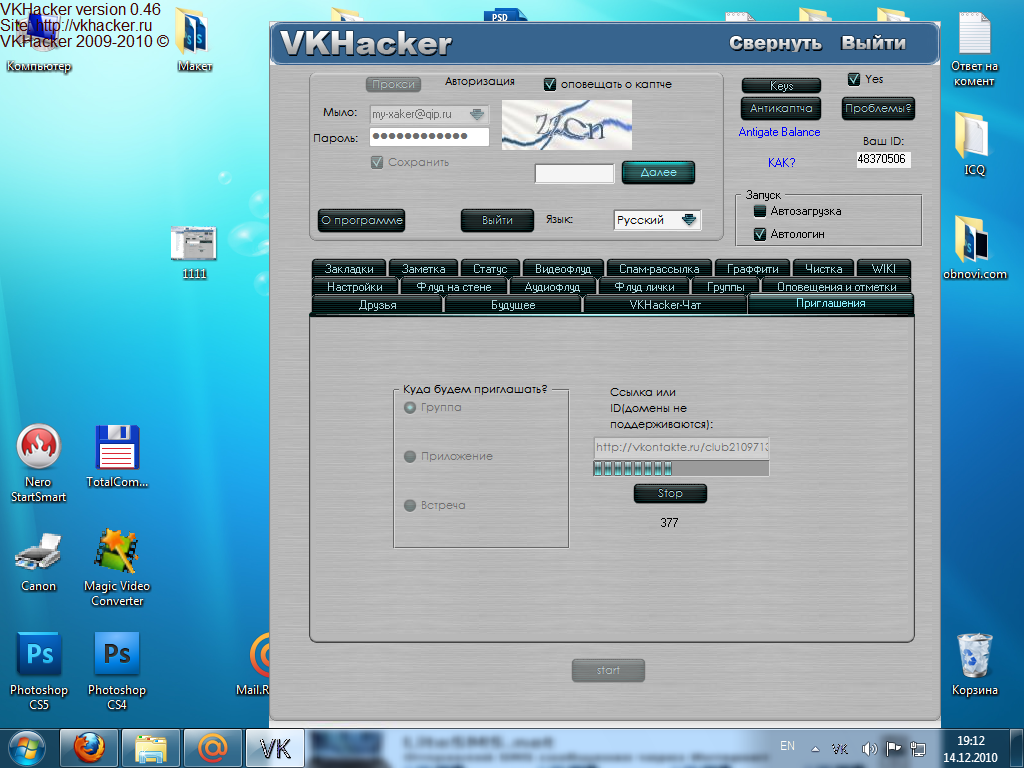
Task: Click the invitation progress bar
Action: tap(681, 468)
